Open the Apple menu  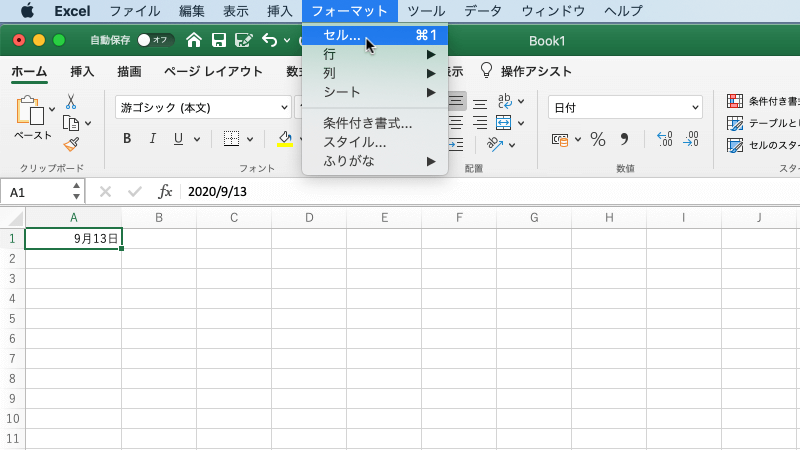click(x=27, y=10)
